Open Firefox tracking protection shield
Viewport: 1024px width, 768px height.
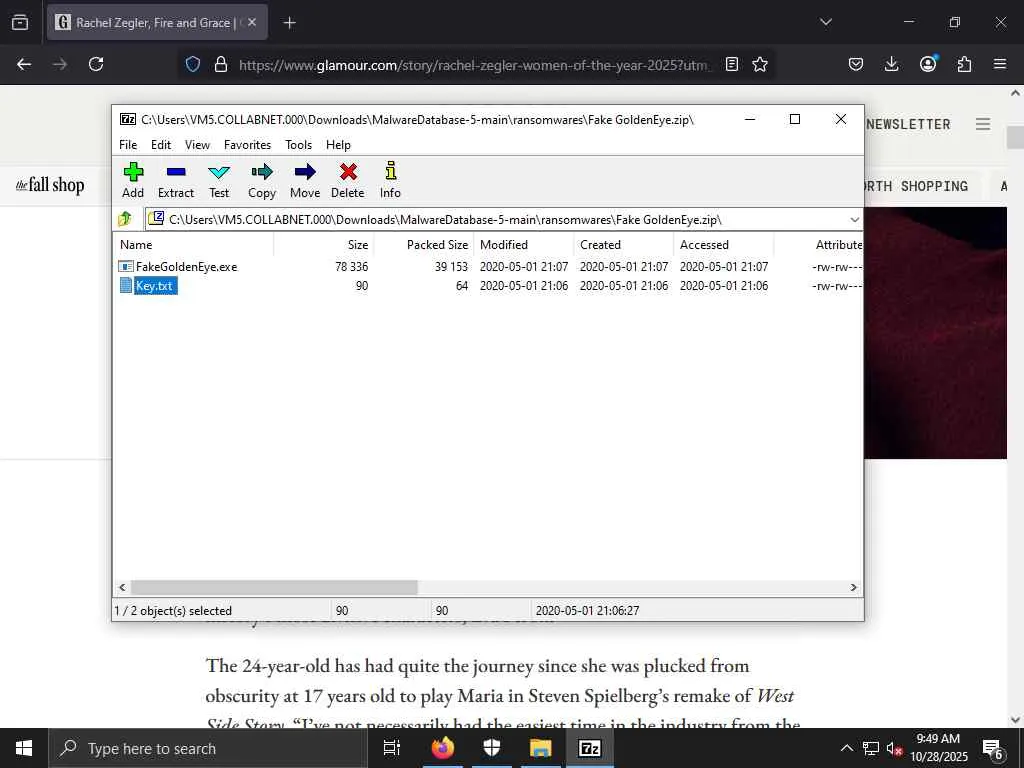tap(193, 64)
